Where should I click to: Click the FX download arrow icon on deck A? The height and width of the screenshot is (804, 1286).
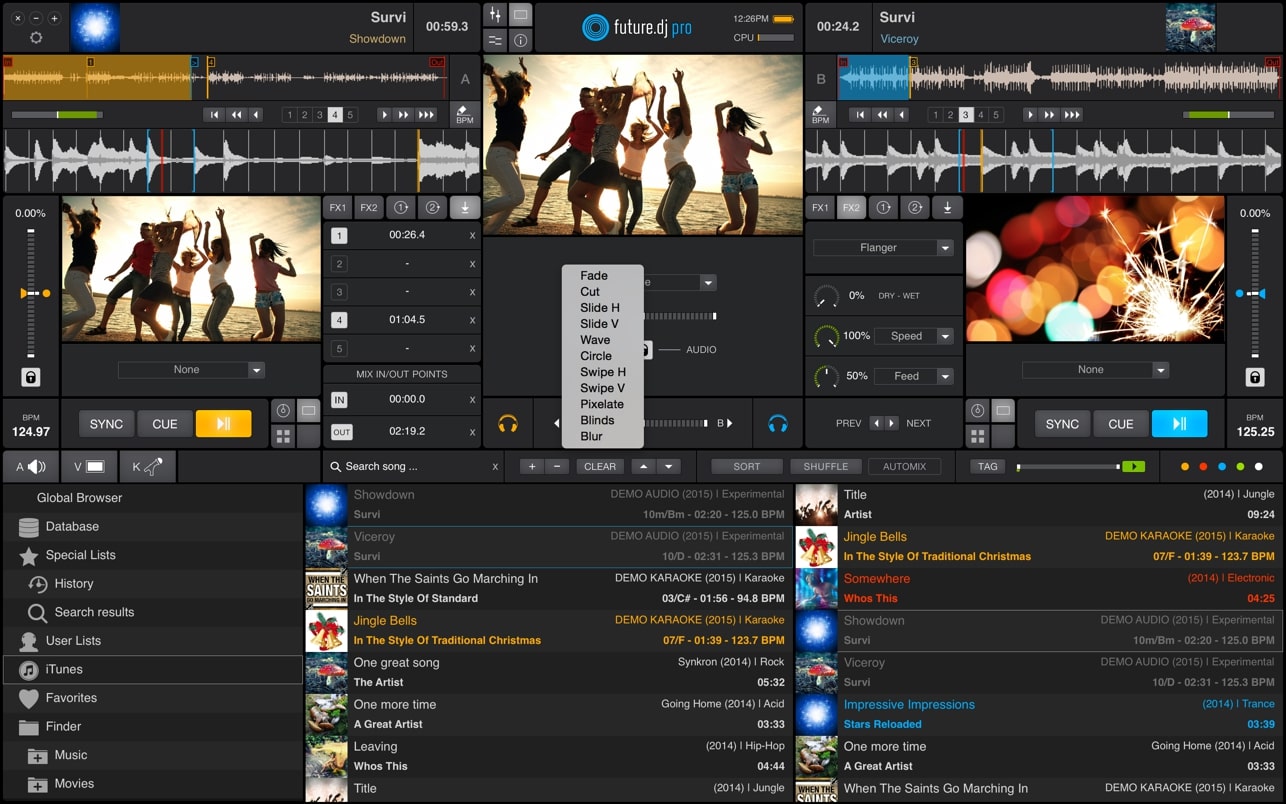(x=465, y=207)
